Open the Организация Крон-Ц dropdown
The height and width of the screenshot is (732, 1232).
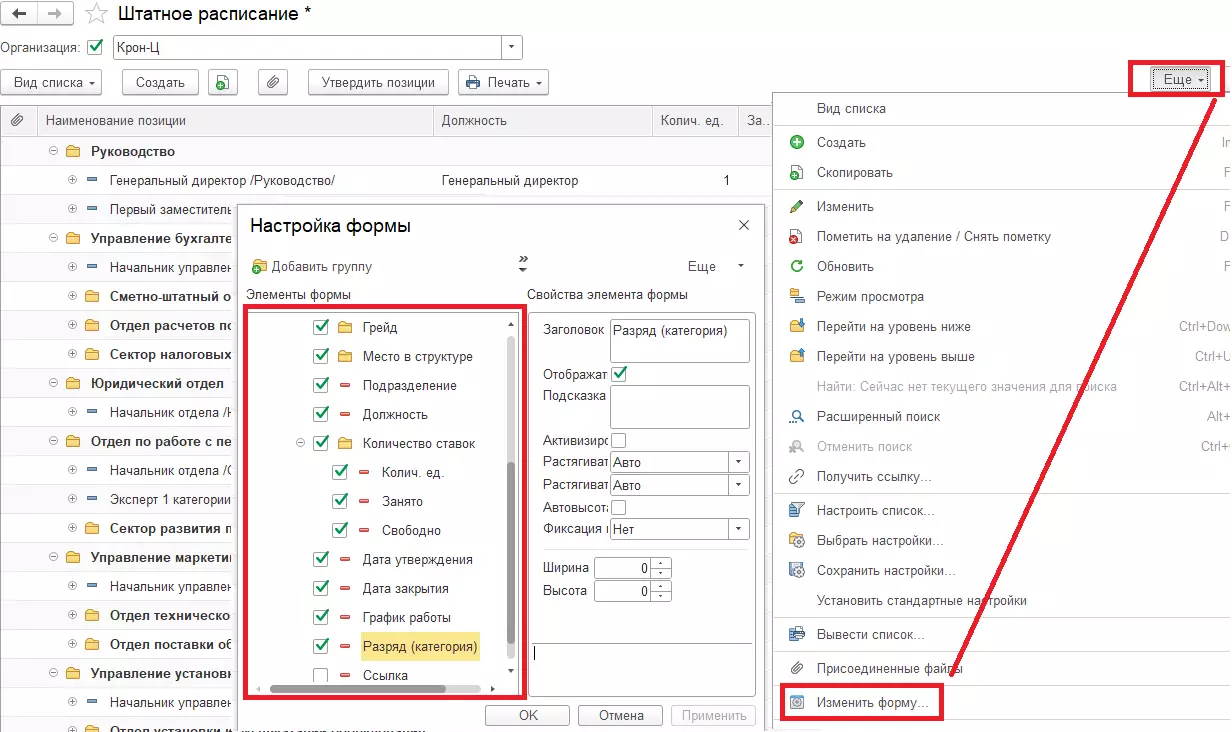(x=512, y=47)
